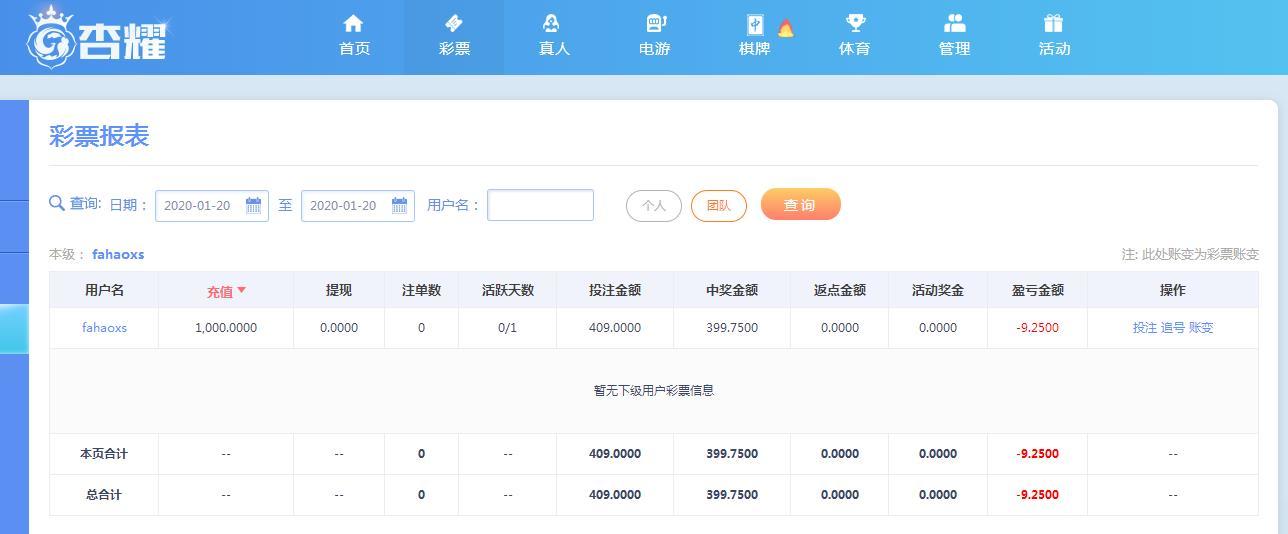
Task: Click the highlighted light-blue left sidebar tab
Action: click(x=14, y=329)
